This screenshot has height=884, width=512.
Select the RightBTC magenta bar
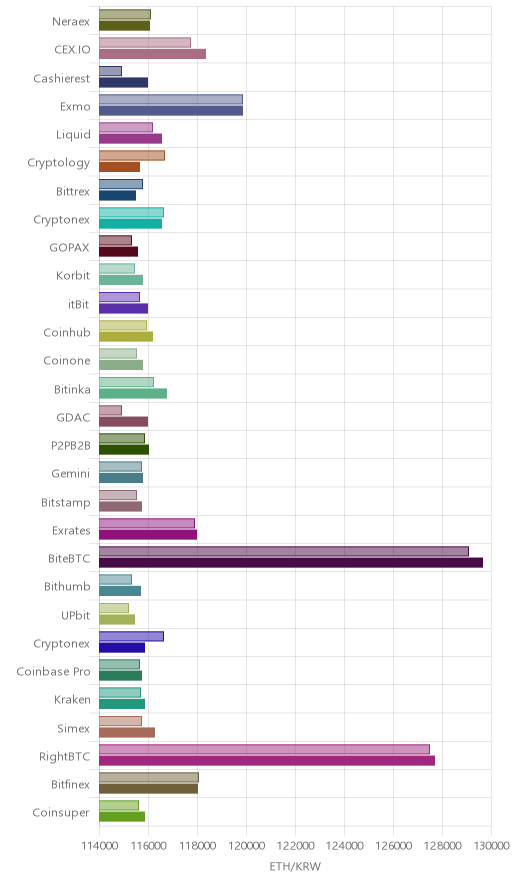pyautogui.click(x=267, y=761)
